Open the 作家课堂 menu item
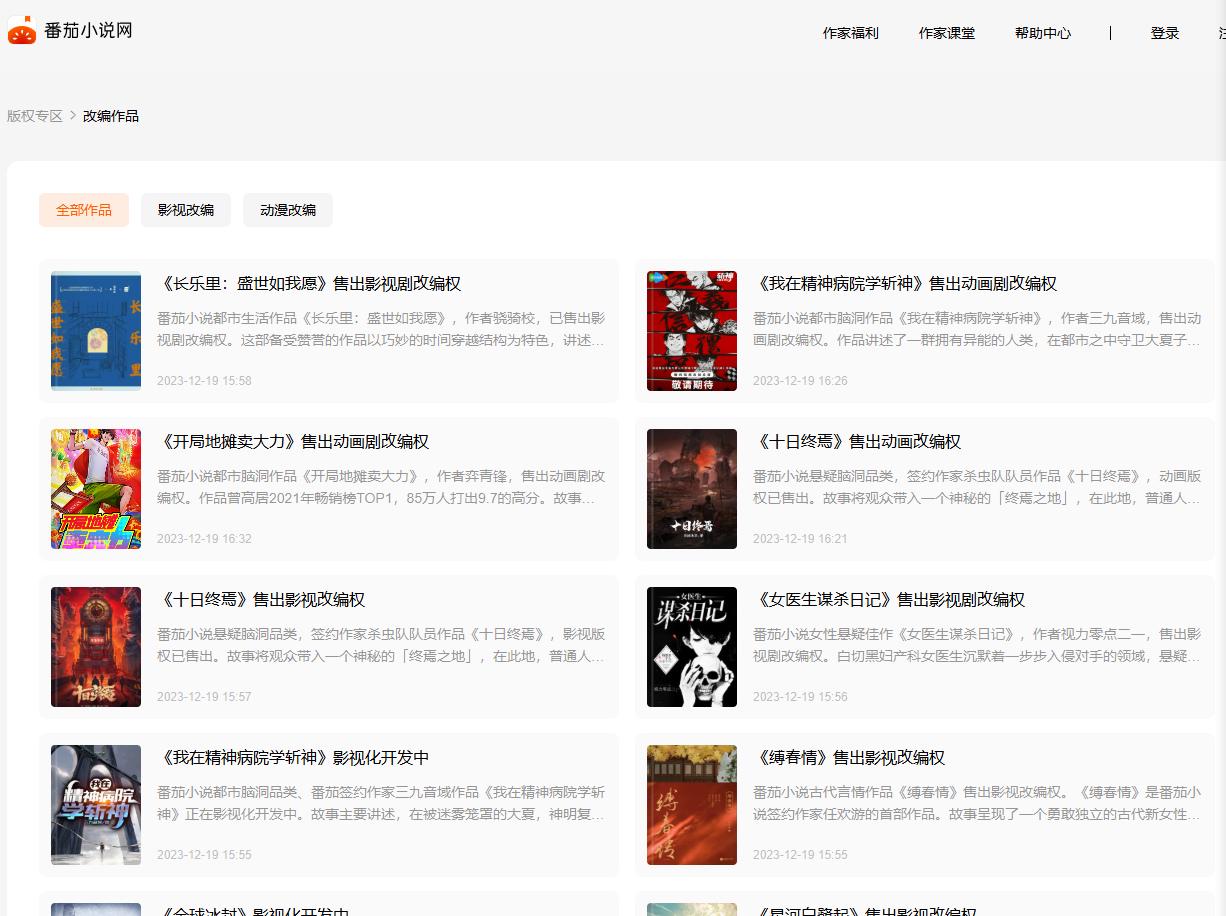Image resolution: width=1226 pixels, height=916 pixels. (x=946, y=33)
